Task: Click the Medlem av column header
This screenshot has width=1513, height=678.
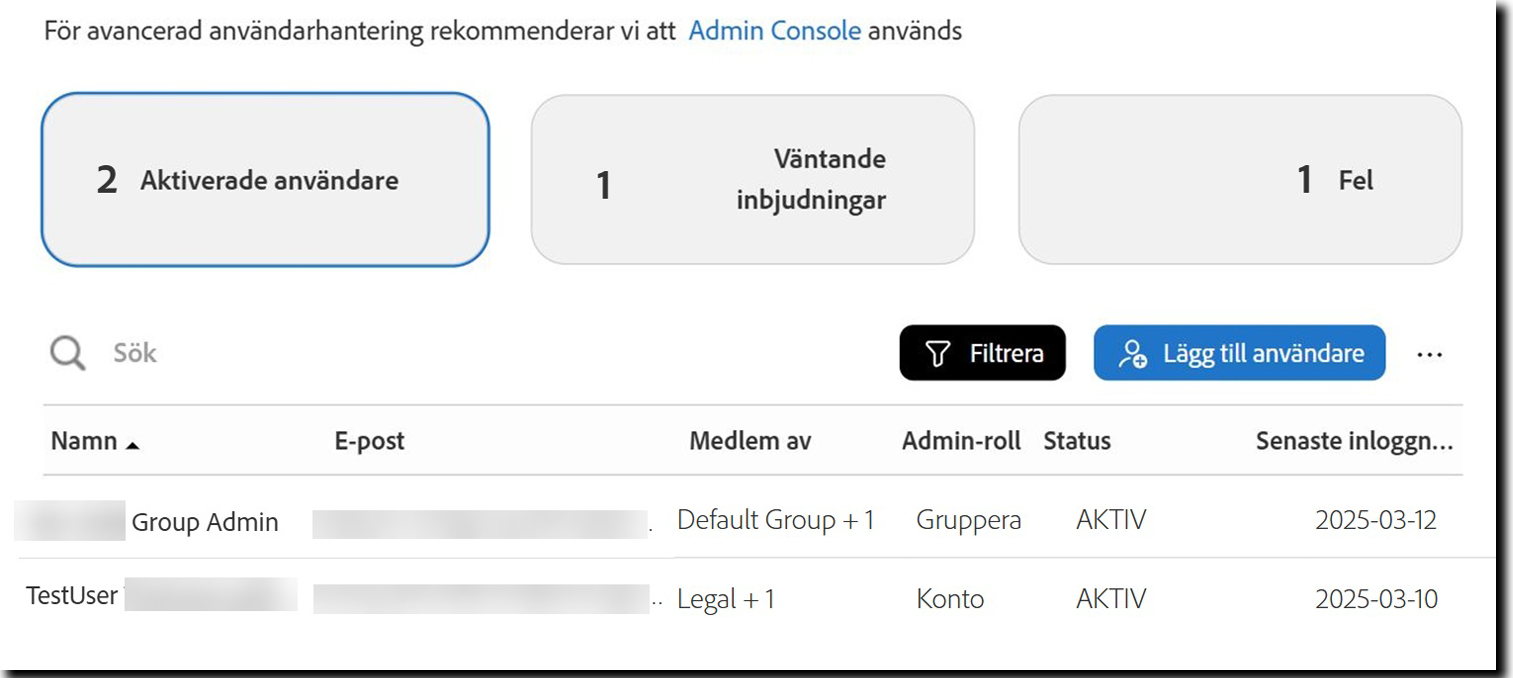Action: (752, 440)
